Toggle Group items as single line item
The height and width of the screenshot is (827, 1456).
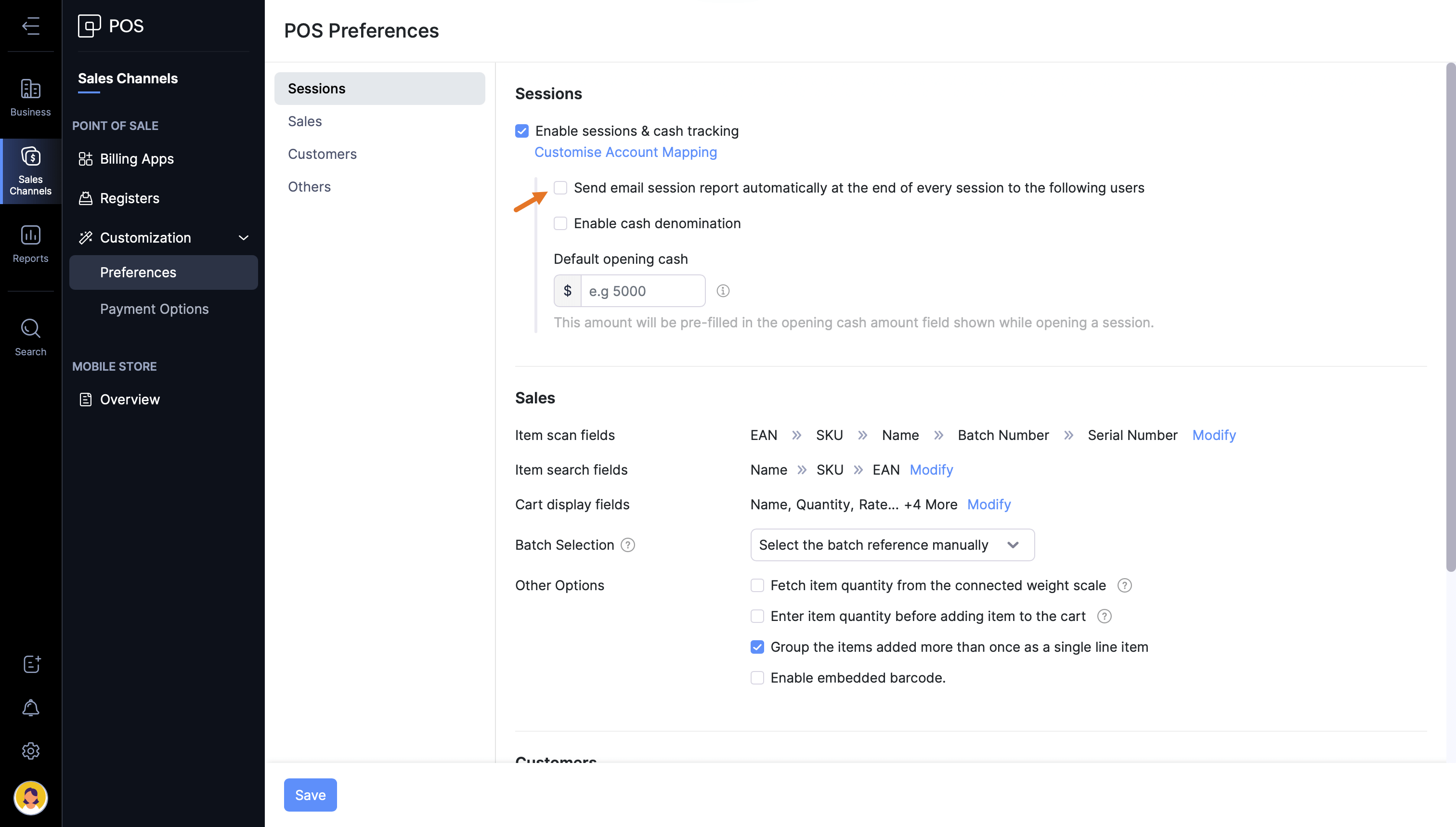[x=757, y=647]
